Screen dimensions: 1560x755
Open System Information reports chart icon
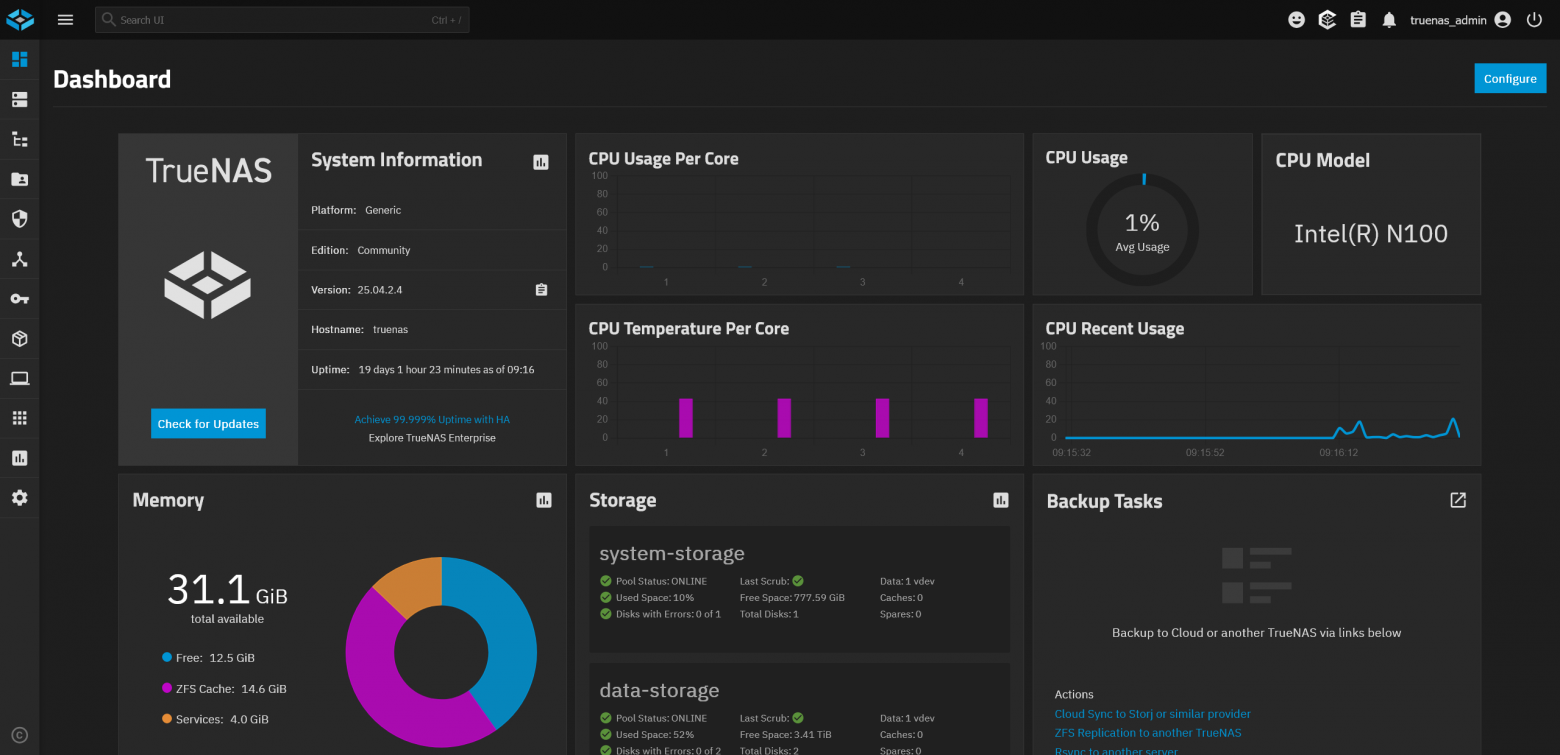pyautogui.click(x=541, y=161)
